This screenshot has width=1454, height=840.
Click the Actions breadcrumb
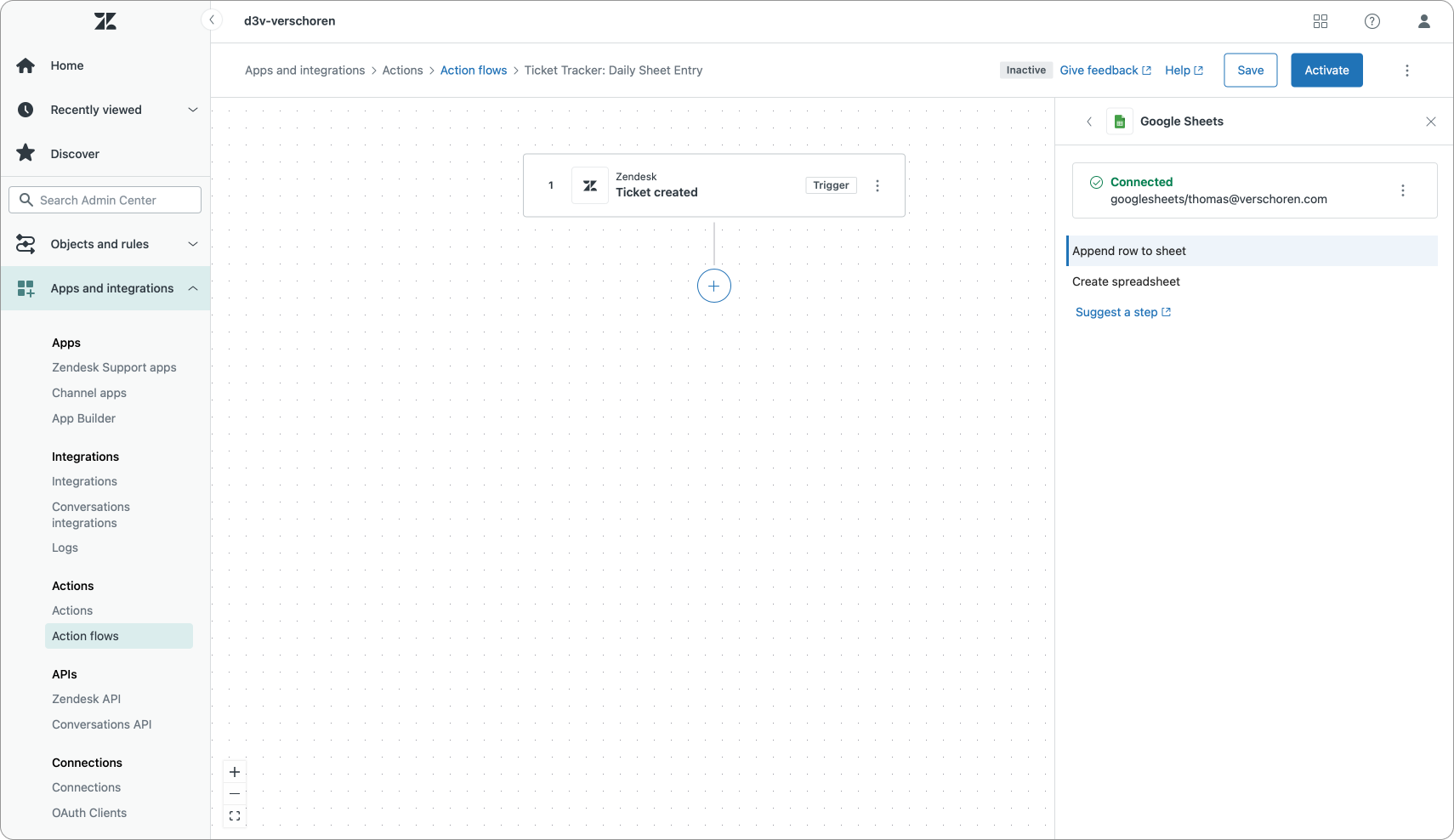tap(402, 71)
